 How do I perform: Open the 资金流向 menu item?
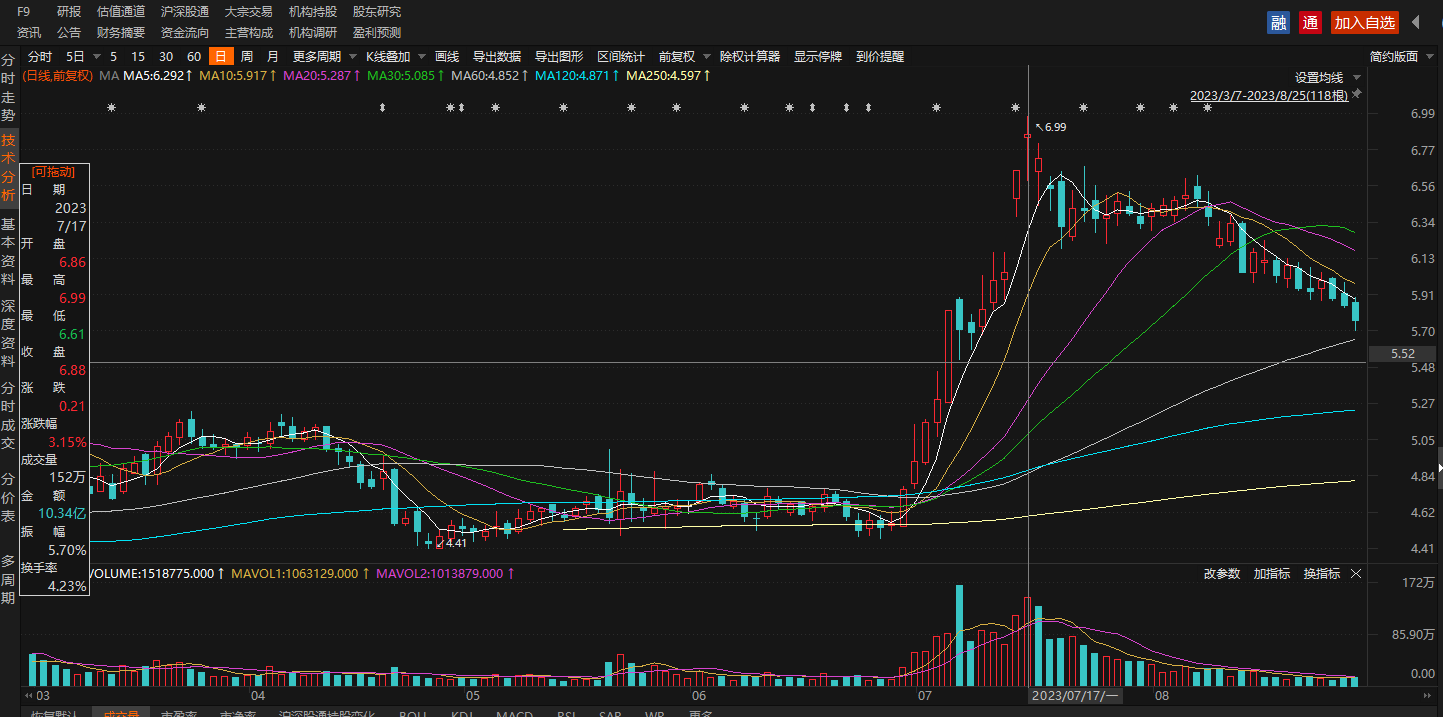[x=185, y=32]
